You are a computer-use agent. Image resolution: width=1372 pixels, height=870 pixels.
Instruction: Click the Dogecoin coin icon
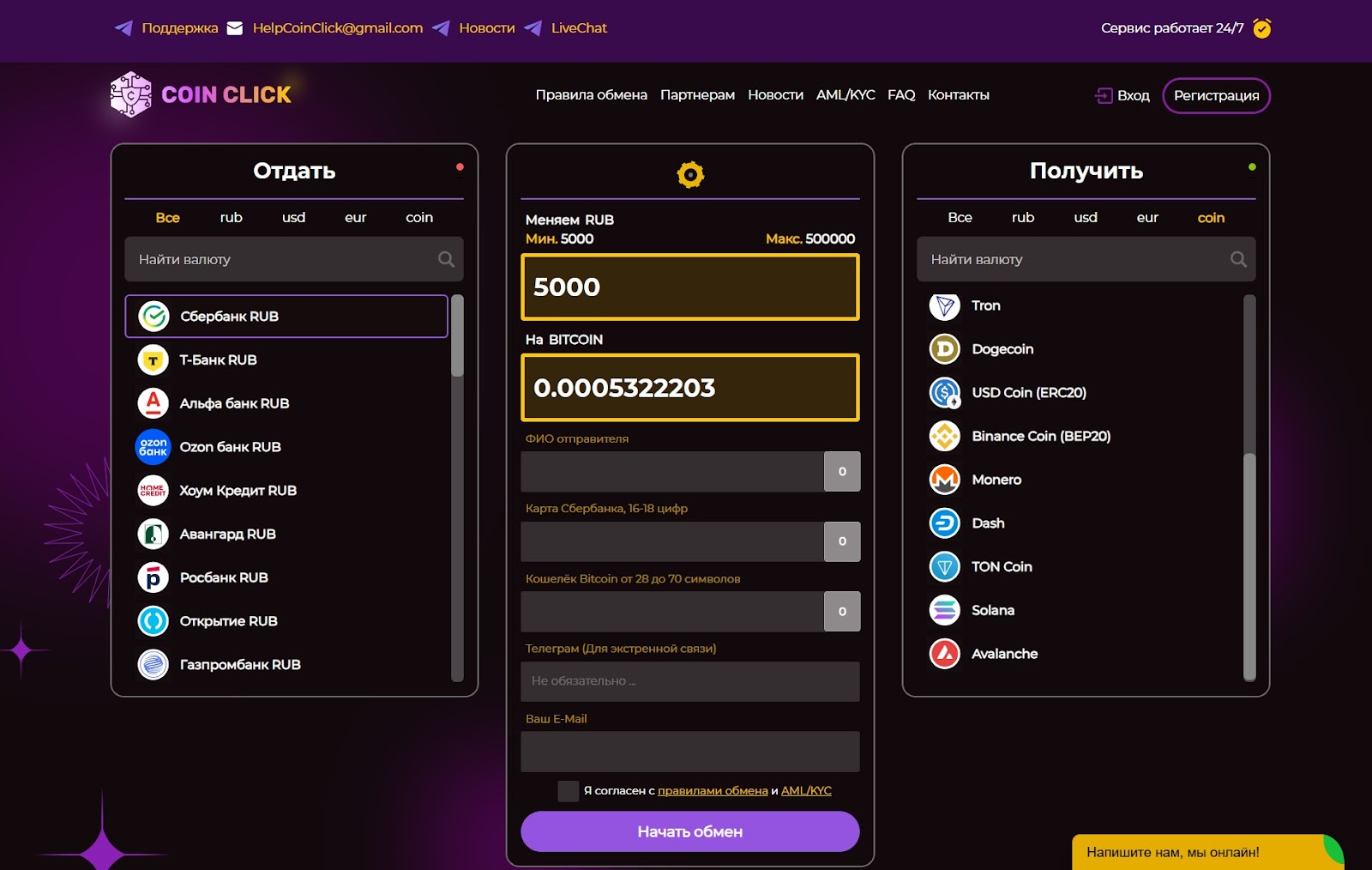[945, 349]
